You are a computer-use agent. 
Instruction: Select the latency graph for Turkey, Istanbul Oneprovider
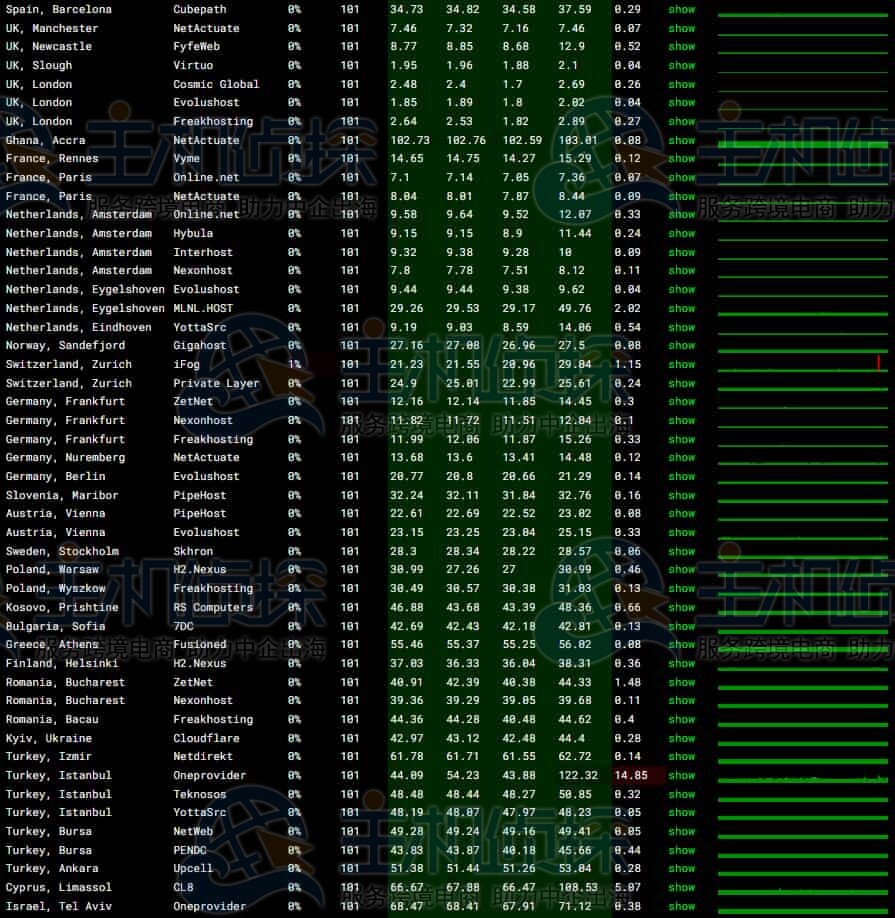click(803, 778)
